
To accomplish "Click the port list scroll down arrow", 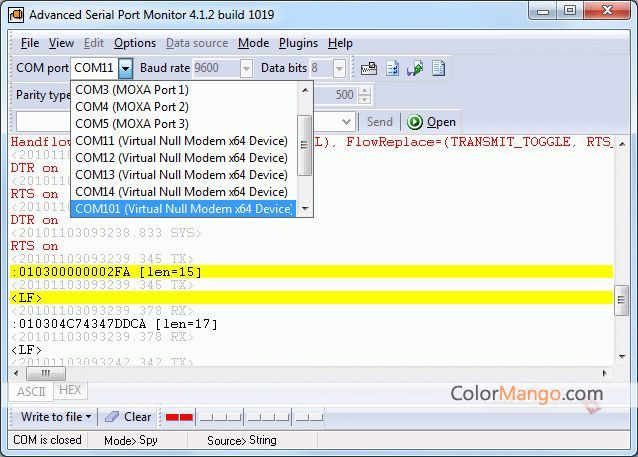I will point(305,209).
